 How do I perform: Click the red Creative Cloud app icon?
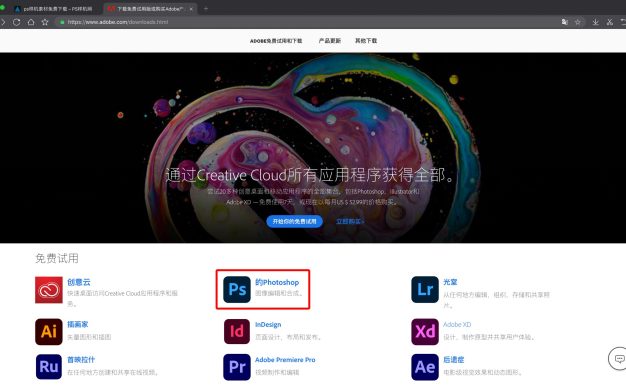pyautogui.click(x=49, y=290)
